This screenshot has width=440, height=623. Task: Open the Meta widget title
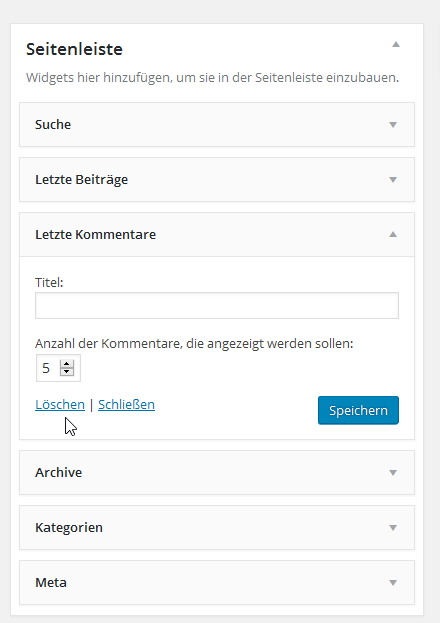click(51, 582)
